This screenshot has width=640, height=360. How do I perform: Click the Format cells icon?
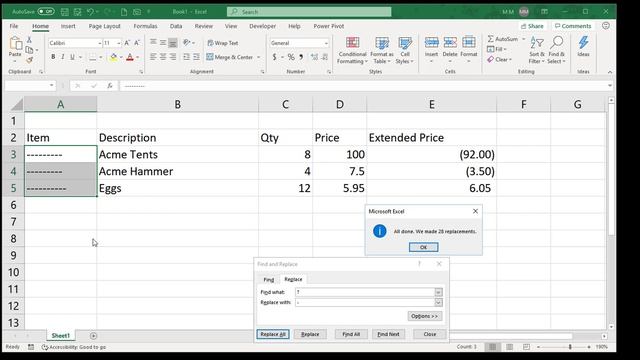point(469,42)
